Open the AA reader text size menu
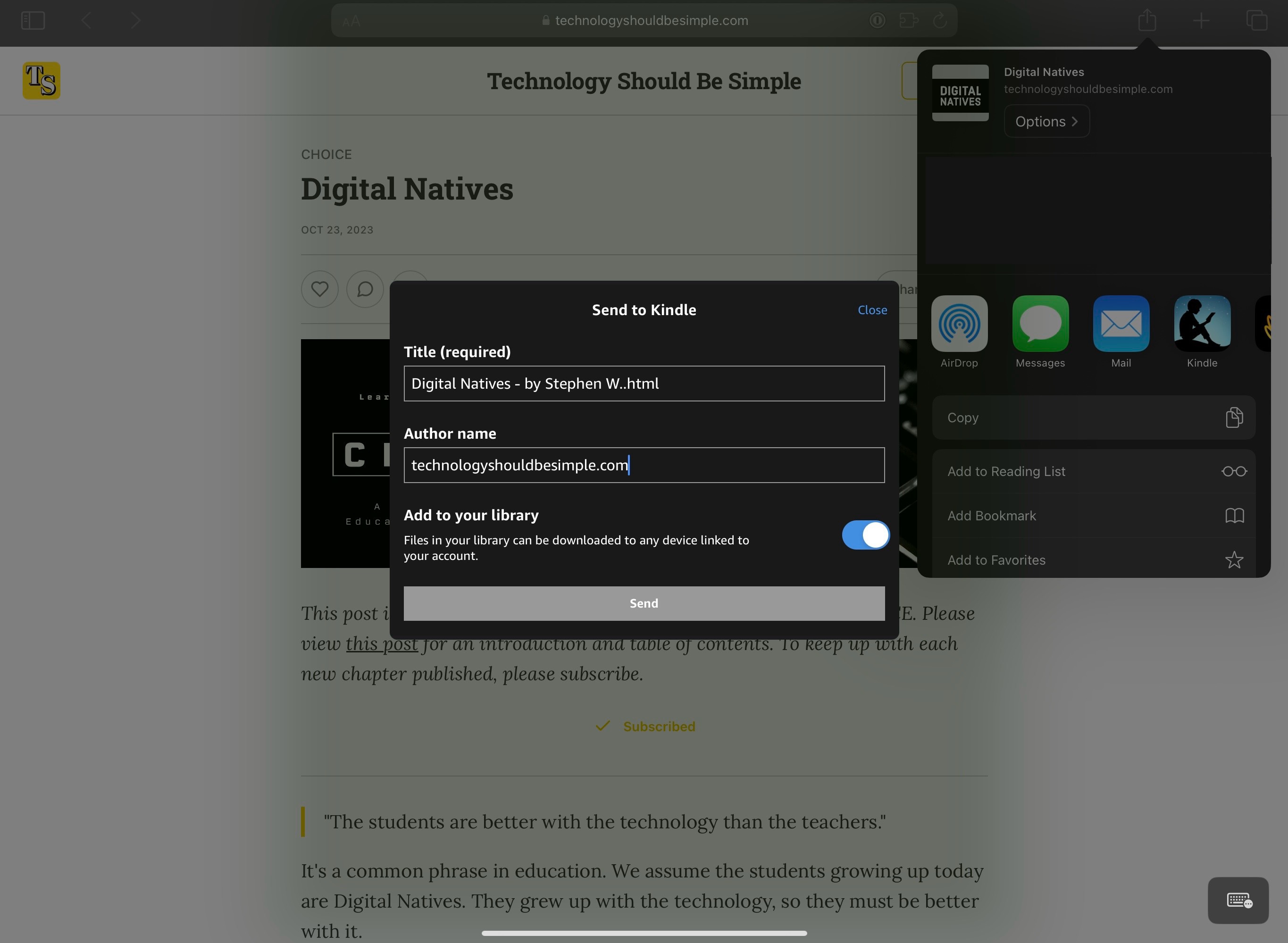Screen dimensions: 1288x943 pyautogui.click(x=351, y=21)
